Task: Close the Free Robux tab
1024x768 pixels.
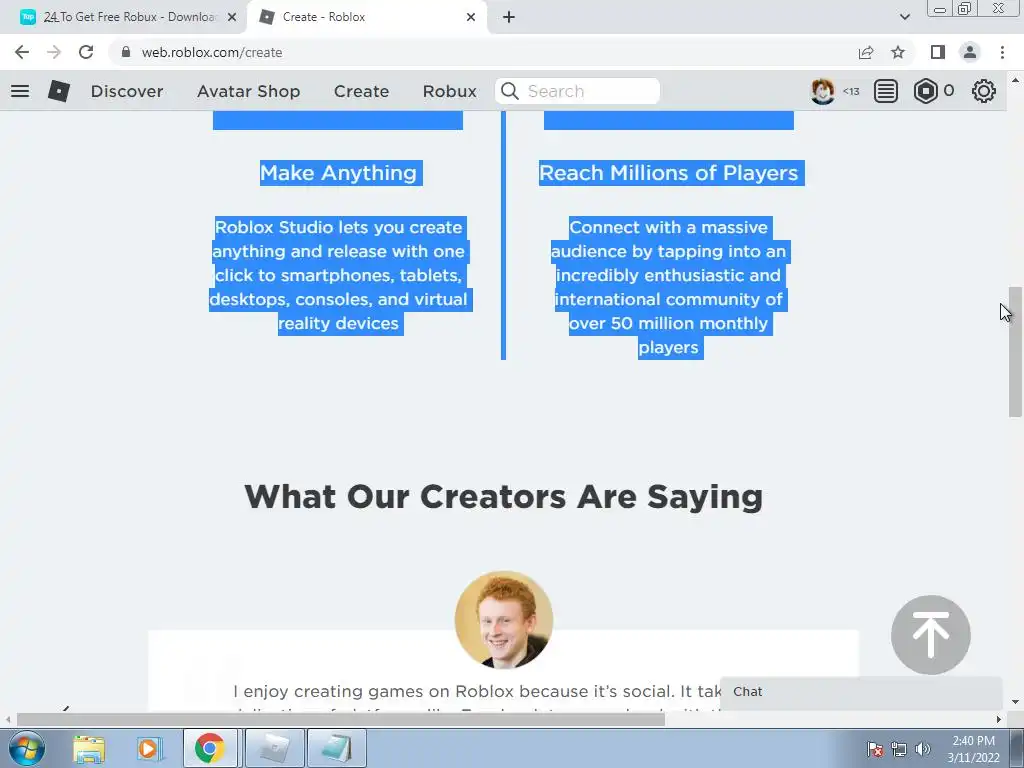Action: 232,17
